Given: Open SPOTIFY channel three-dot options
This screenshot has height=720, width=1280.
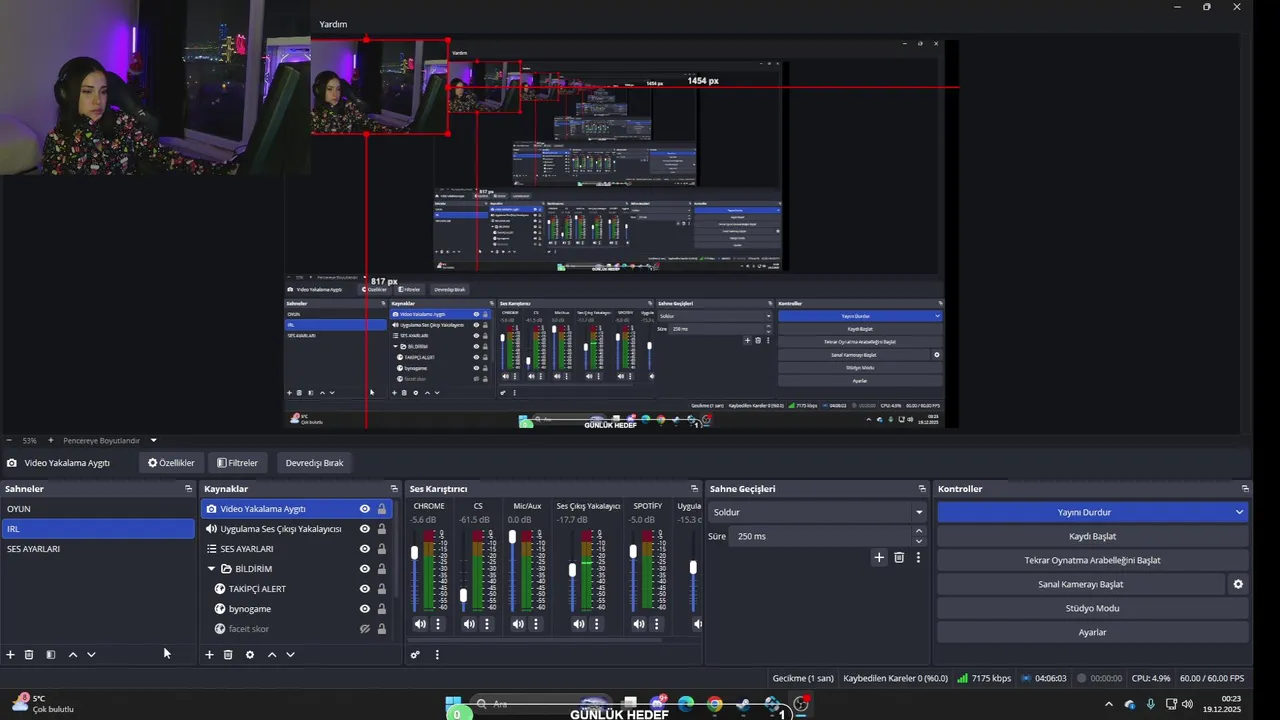Looking at the screenshot, I should click(657, 624).
